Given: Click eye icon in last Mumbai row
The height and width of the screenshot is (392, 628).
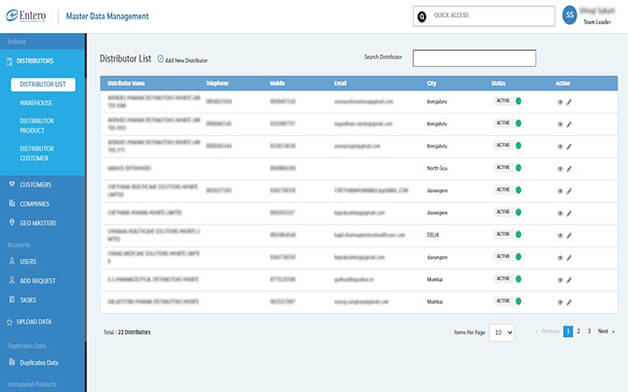Looking at the screenshot, I should [560, 302].
